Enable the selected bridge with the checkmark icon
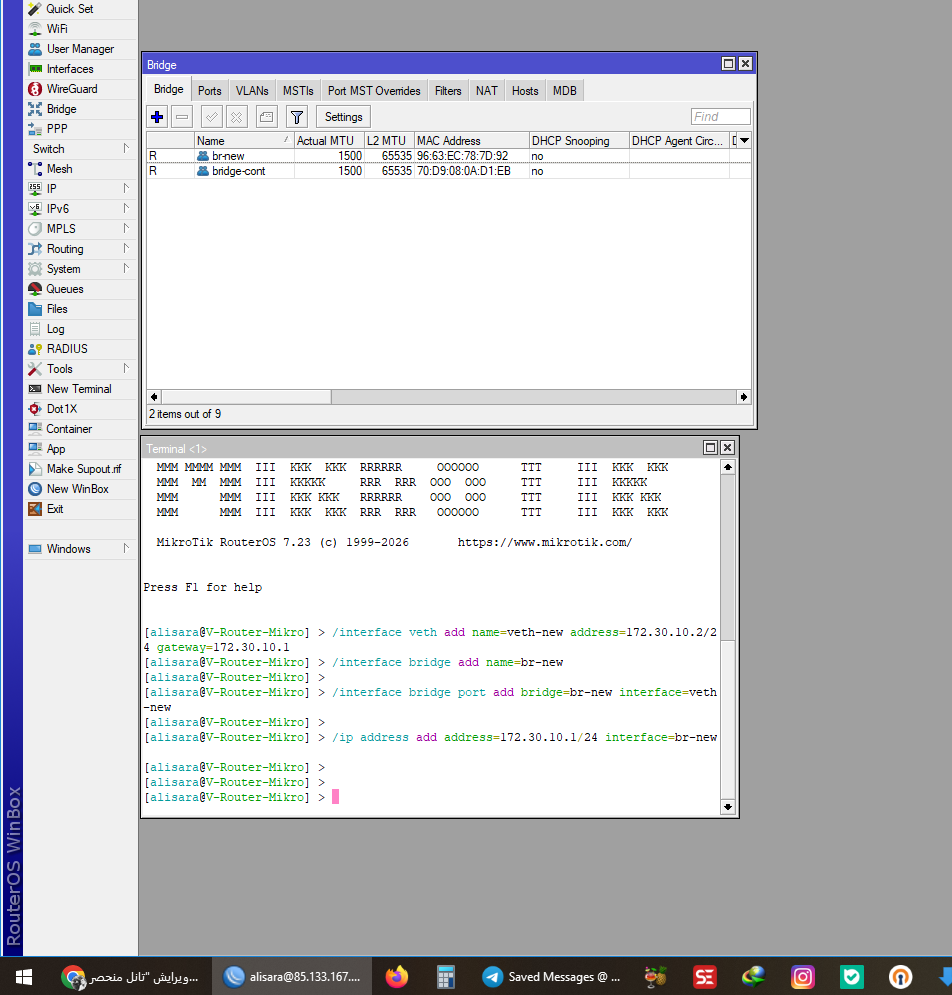This screenshot has width=952, height=995. click(x=212, y=117)
